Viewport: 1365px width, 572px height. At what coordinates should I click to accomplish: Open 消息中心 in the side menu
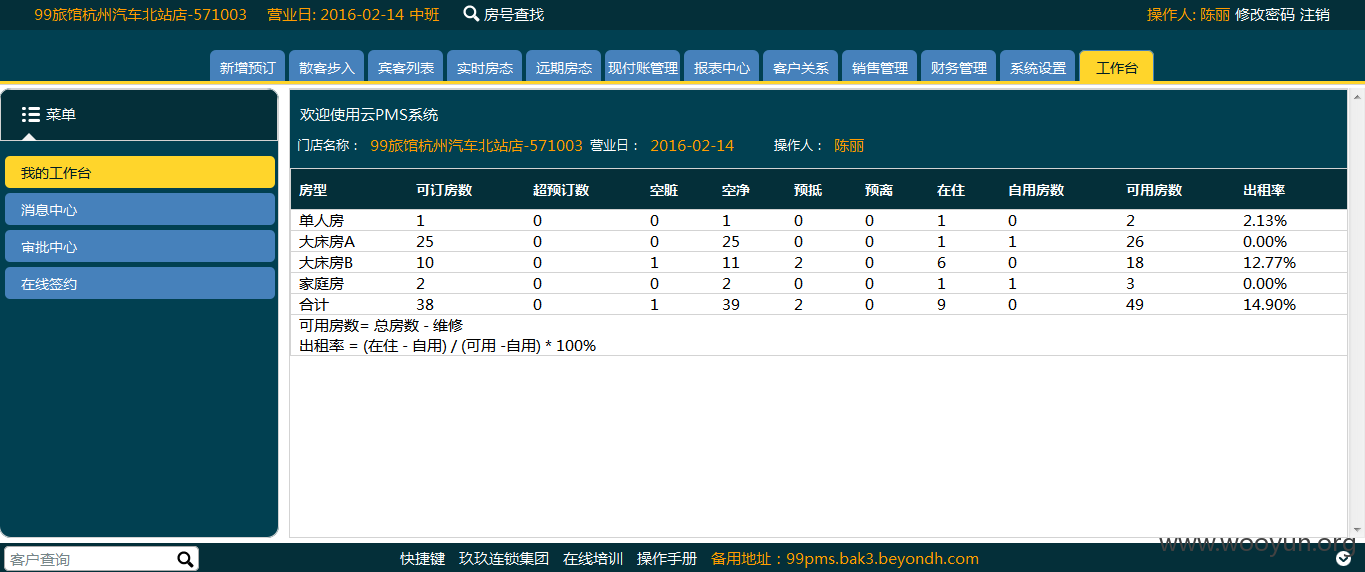click(140, 209)
